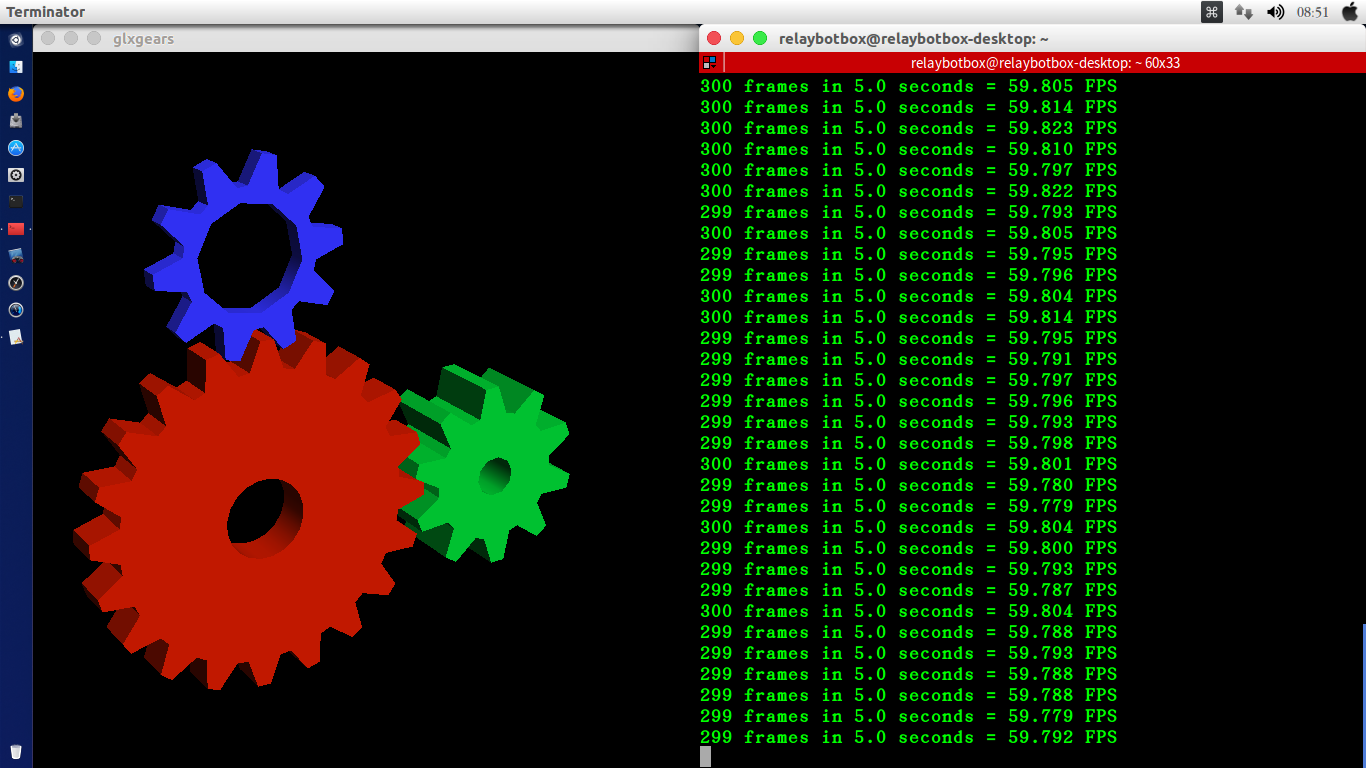
Task: Close the Terminator window with the red button
Action: click(x=714, y=38)
